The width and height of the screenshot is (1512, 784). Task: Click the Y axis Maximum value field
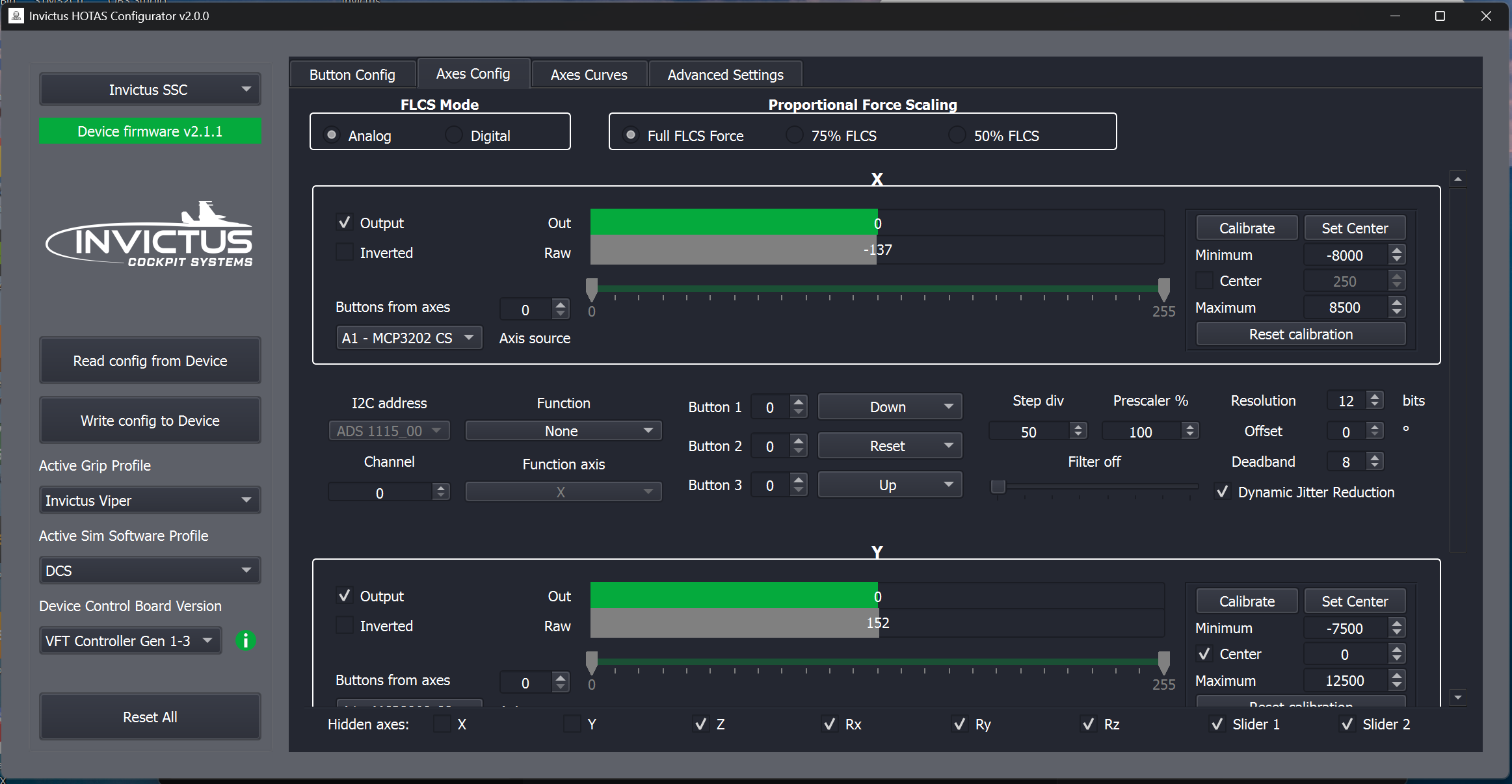point(1345,681)
